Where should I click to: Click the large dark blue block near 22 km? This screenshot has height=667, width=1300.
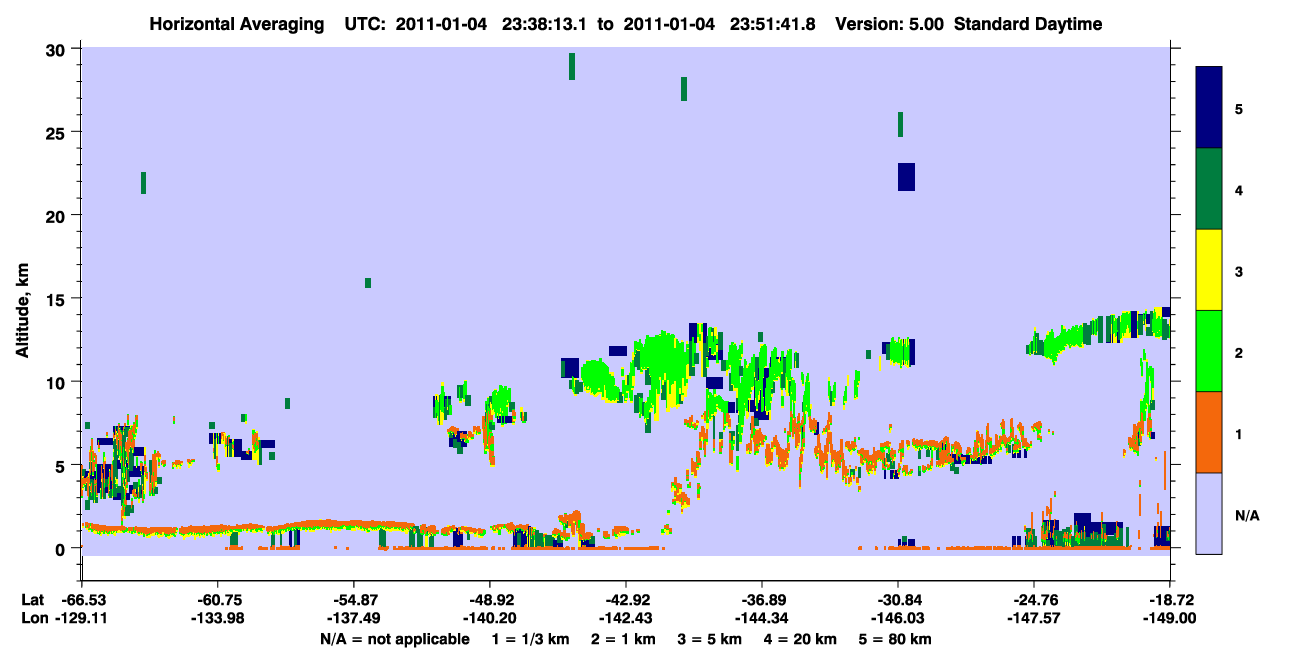pyautogui.click(x=906, y=176)
